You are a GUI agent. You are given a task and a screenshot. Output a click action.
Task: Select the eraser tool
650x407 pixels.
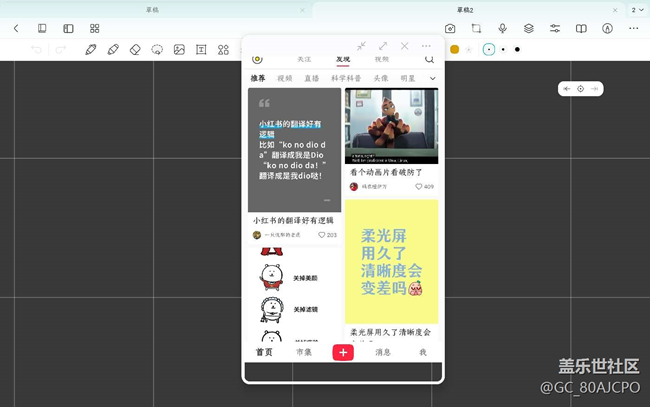click(135, 50)
